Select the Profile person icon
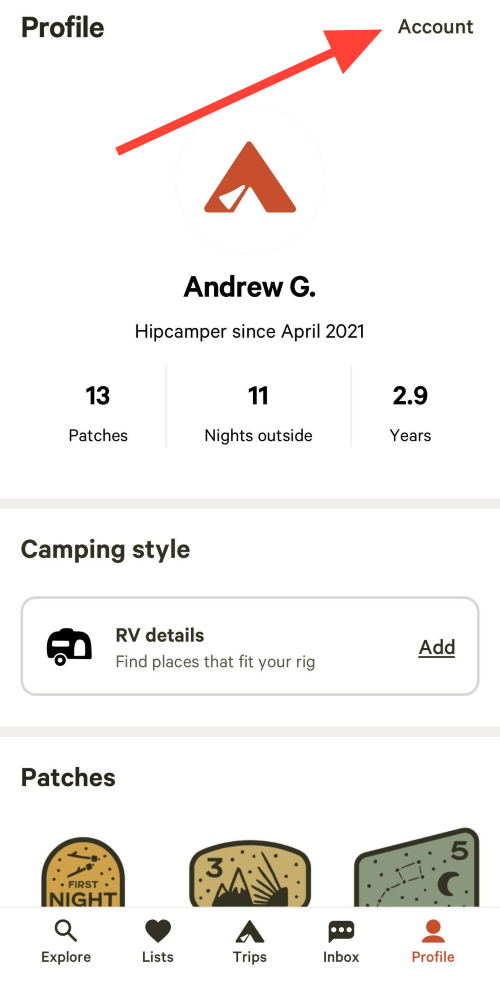The width and height of the screenshot is (500, 996). (x=433, y=932)
